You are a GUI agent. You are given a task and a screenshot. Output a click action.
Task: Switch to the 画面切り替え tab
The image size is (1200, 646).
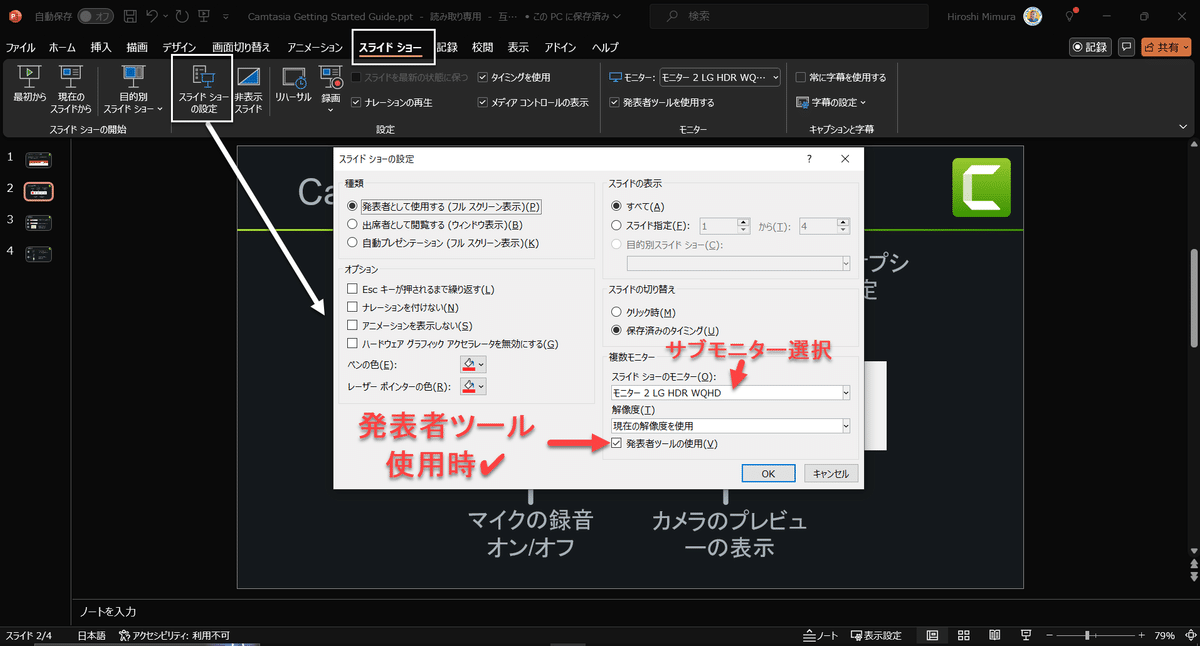[x=241, y=47]
